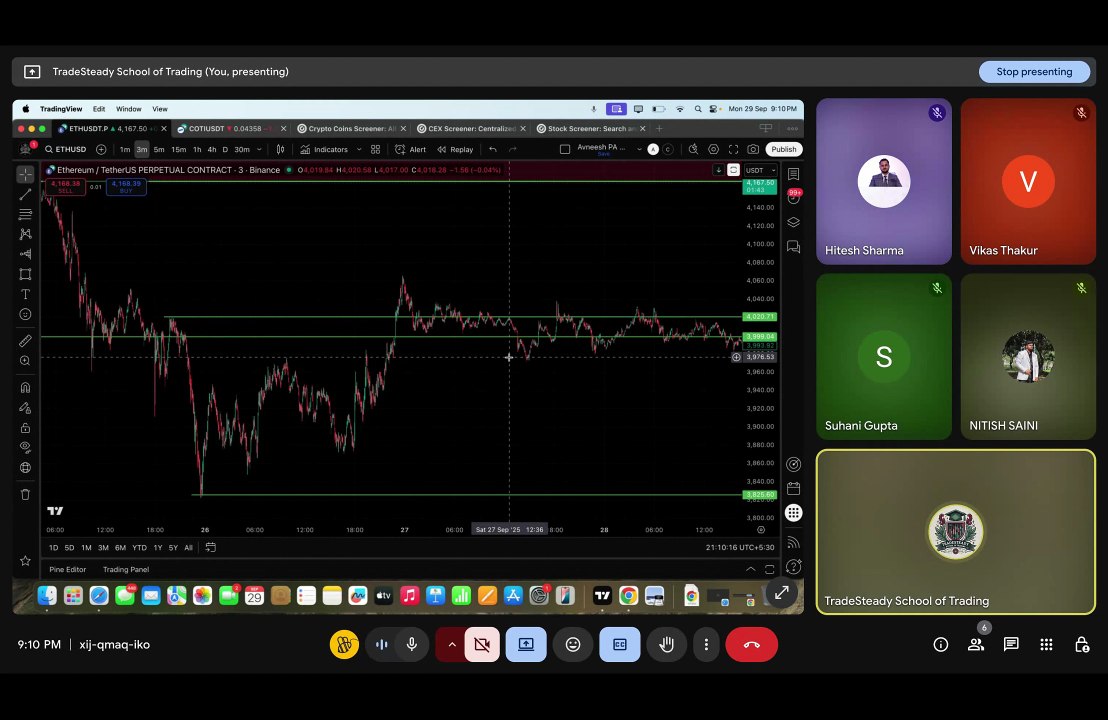Screen dimensions: 1108x720
Task: Select the NITISH SAINI participant tile
Action: [1028, 357]
